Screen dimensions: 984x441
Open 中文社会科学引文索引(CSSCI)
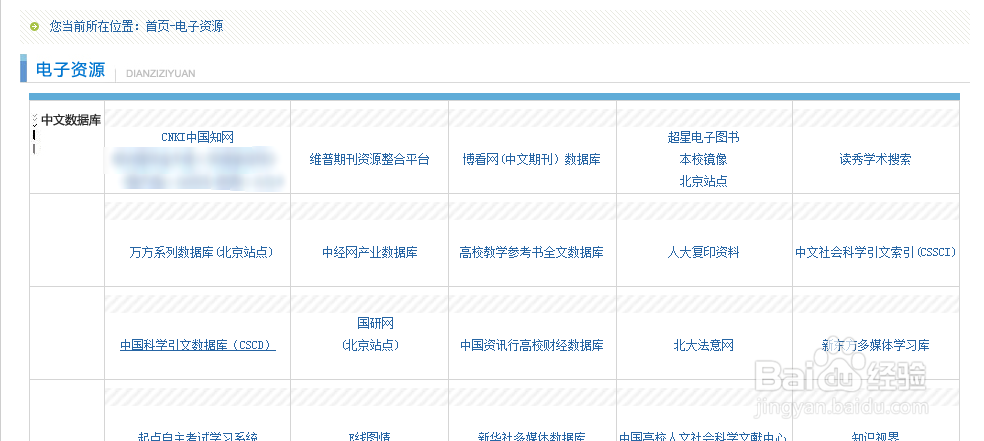(875, 252)
